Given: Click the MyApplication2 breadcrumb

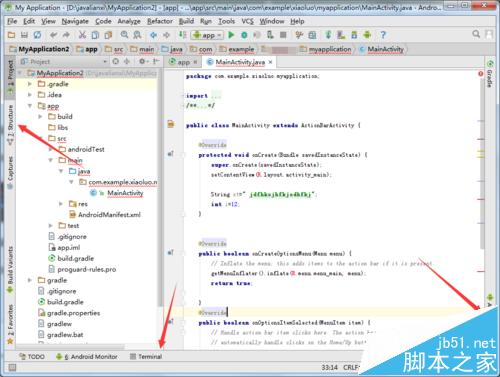Looking at the screenshot, I should [x=40, y=49].
